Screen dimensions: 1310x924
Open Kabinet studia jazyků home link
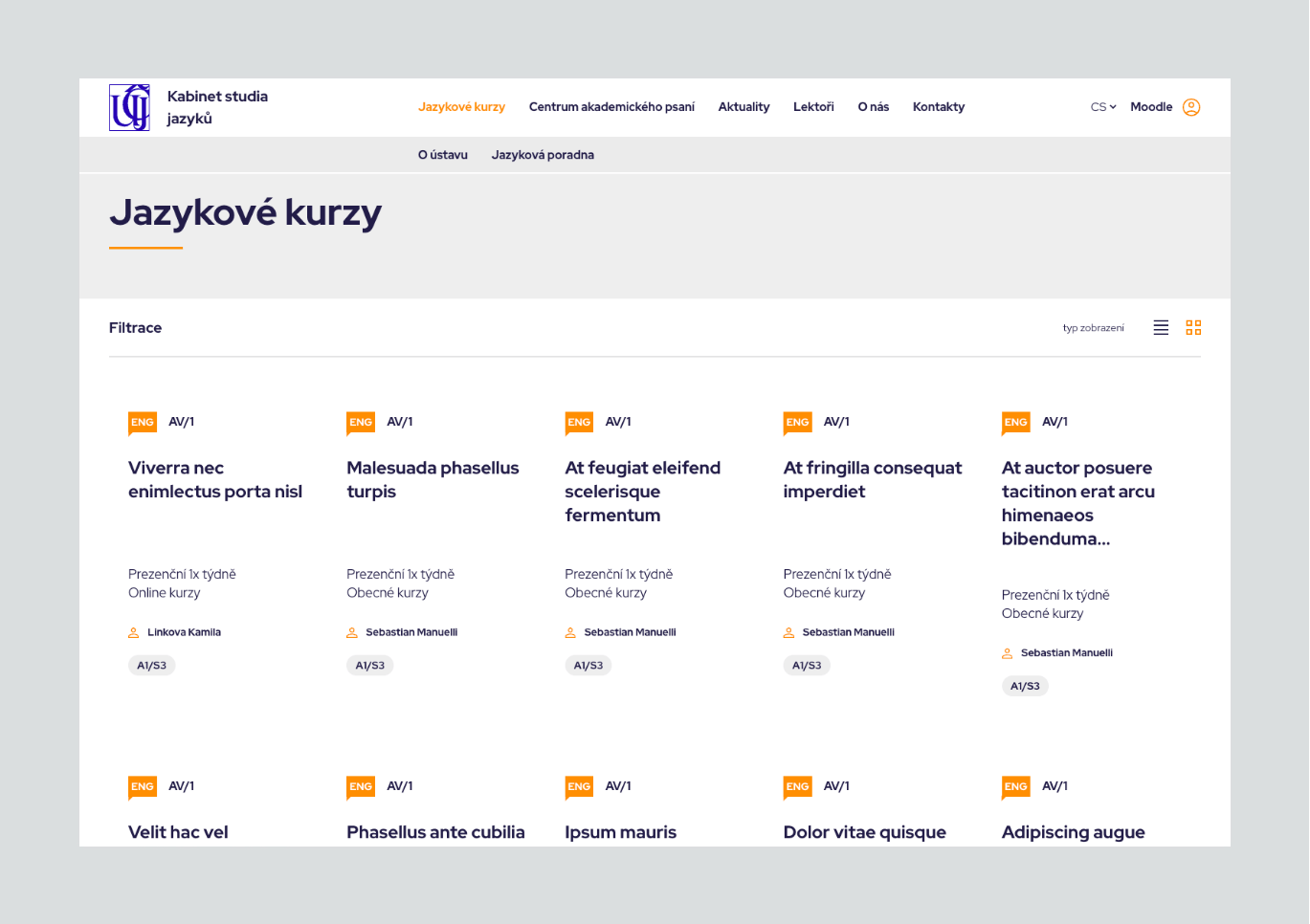coord(217,107)
